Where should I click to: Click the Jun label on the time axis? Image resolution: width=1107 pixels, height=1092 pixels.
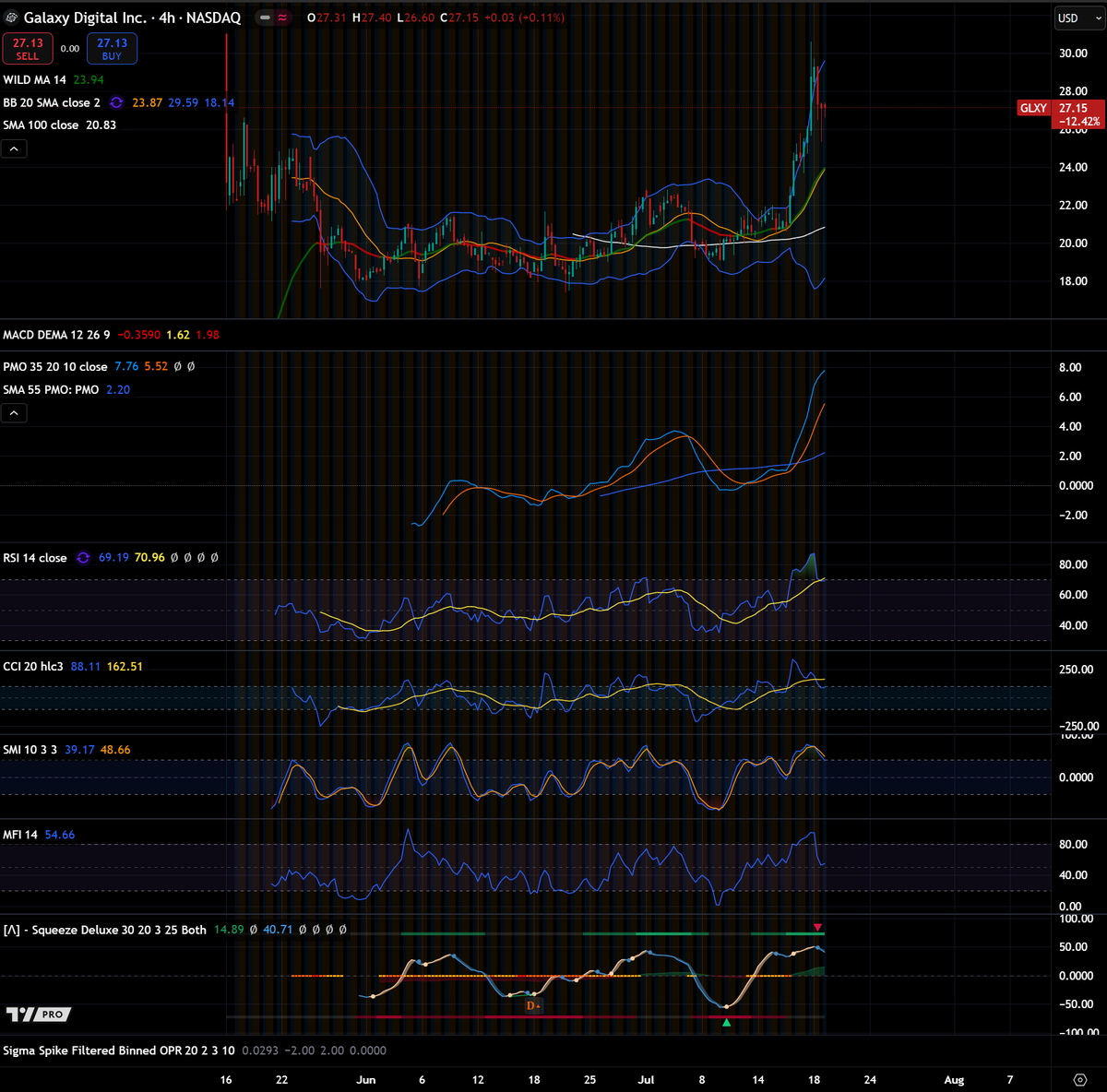coord(366,1079)
